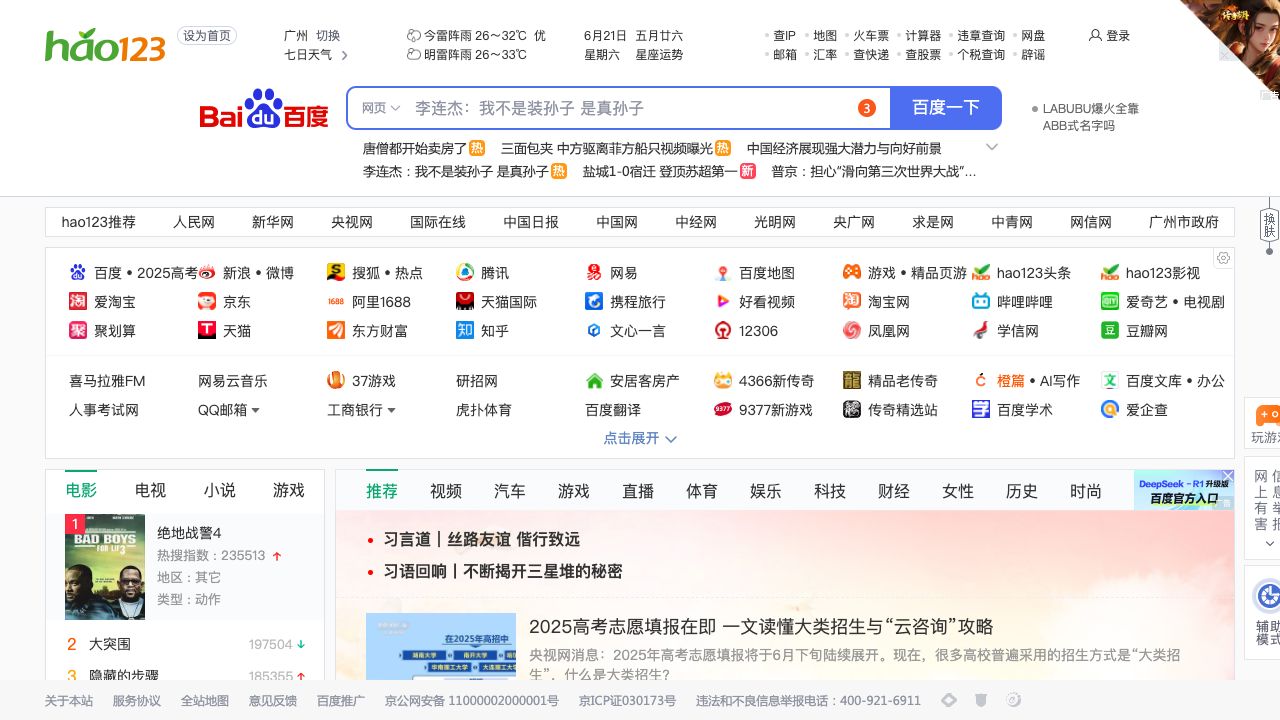This screenshot has height=720, width=1280.
Task: Open the 网页 search type dropdown
Action: pos(380,108)
